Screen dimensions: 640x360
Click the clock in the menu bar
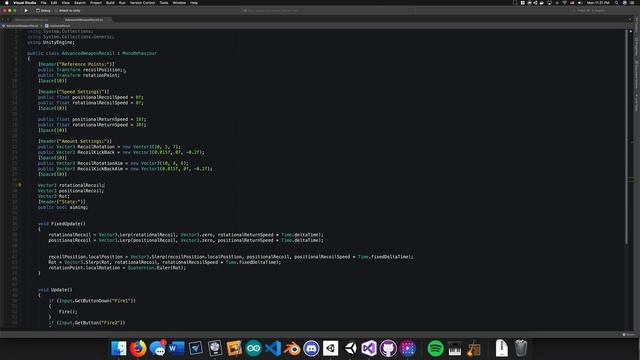click(598, 2)
